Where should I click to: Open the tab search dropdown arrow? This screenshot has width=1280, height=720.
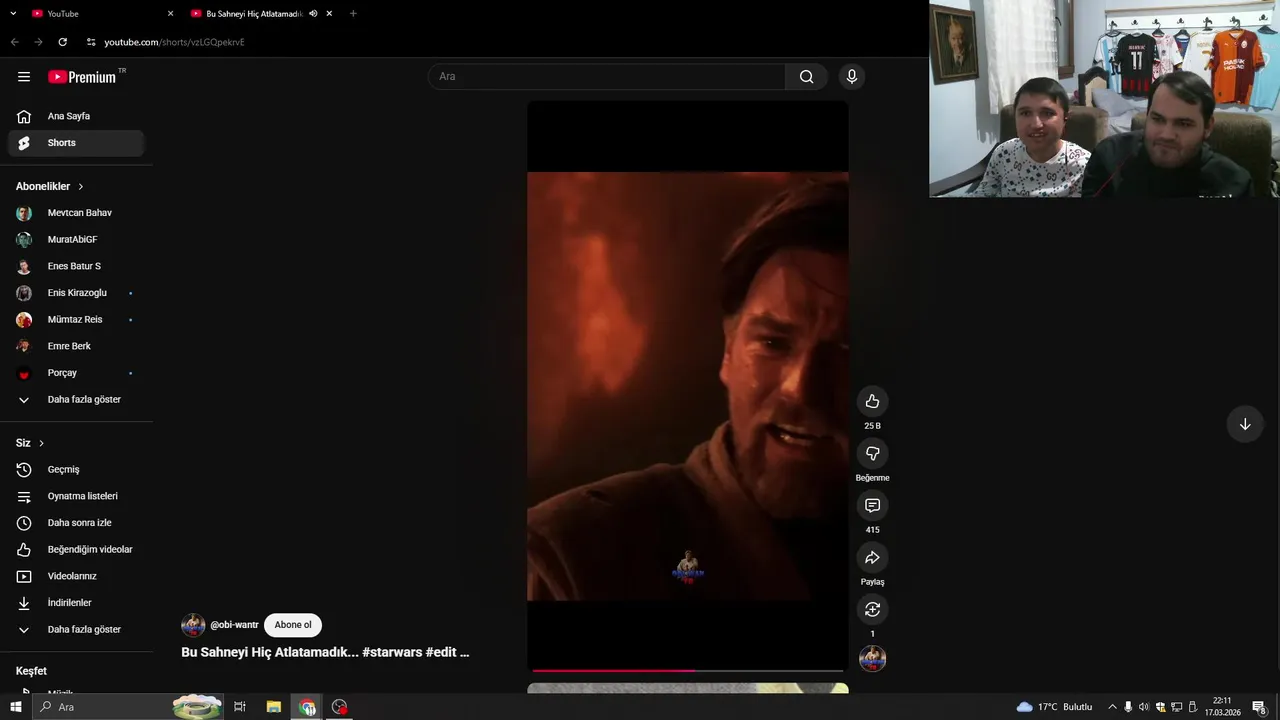pos(13,14)
